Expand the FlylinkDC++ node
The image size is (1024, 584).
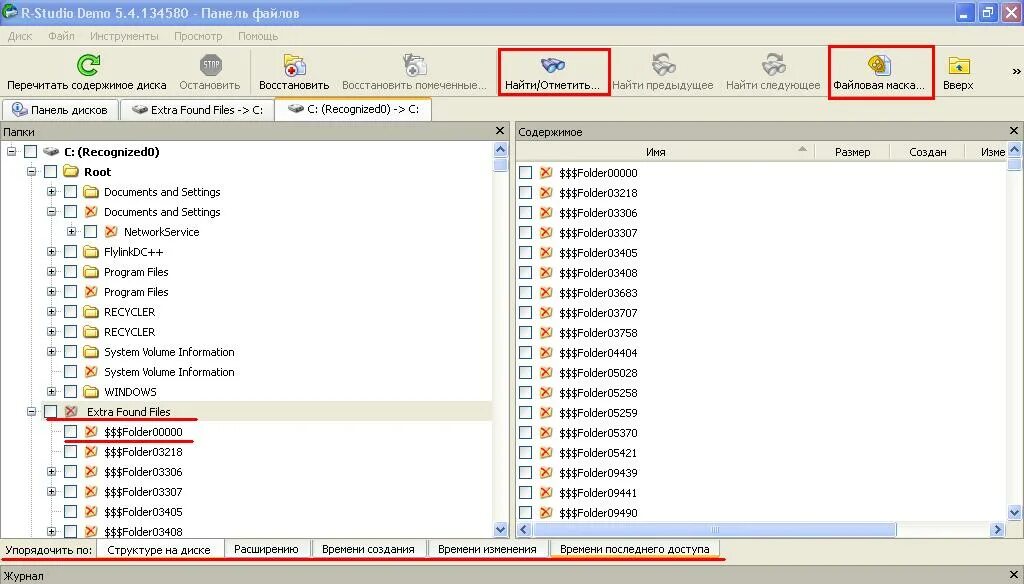[52, 252]
